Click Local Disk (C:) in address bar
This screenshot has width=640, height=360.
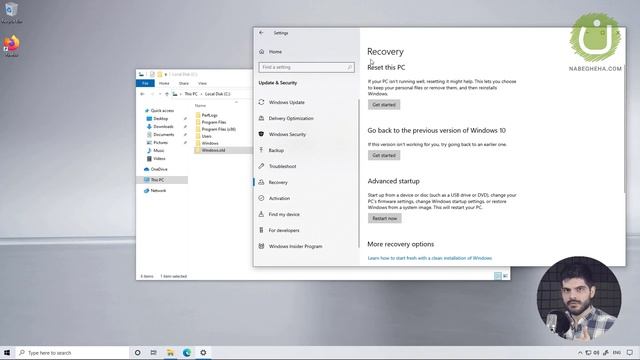pos(218,94)
